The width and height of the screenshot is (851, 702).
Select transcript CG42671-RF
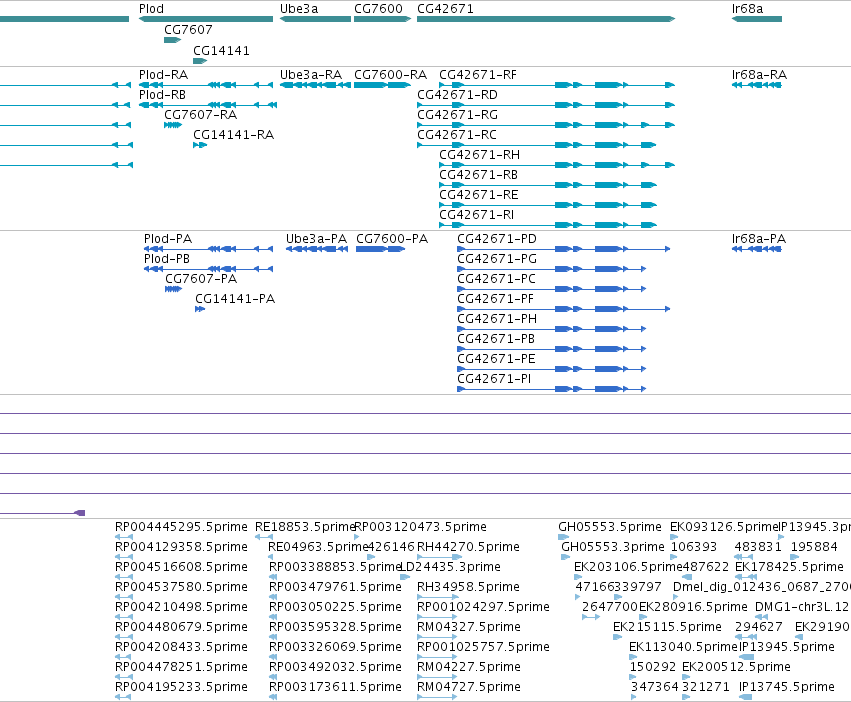coord(557,85)
